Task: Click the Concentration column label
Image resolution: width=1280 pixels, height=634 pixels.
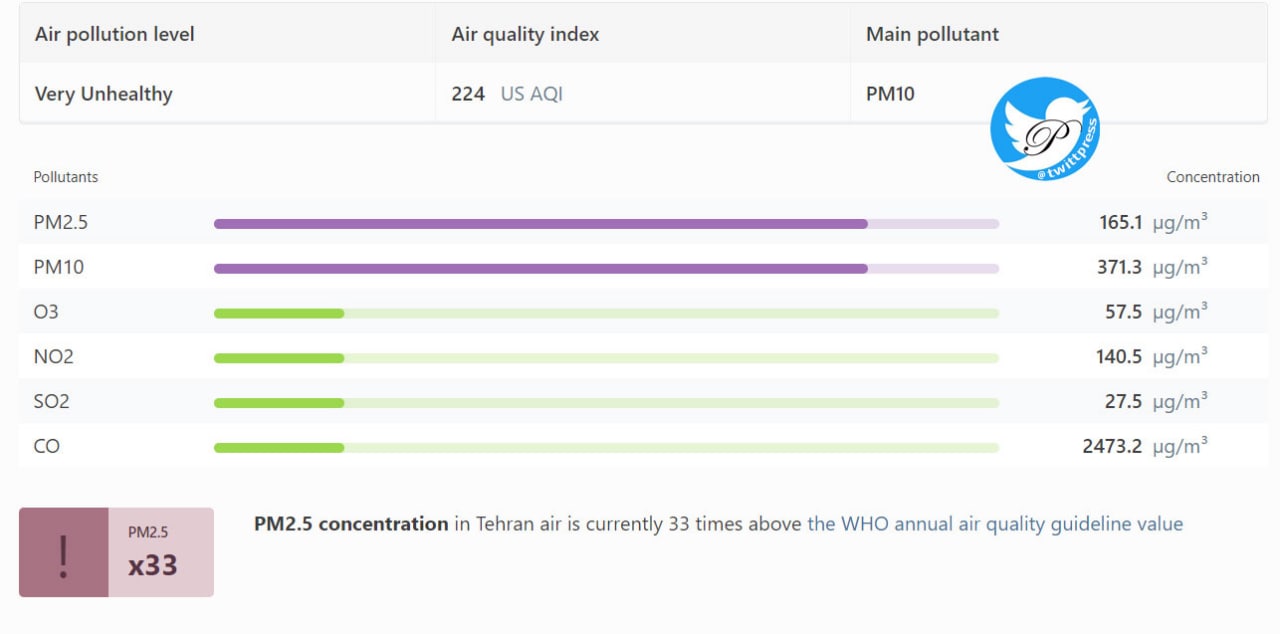Action: [x=1212, y=177]
